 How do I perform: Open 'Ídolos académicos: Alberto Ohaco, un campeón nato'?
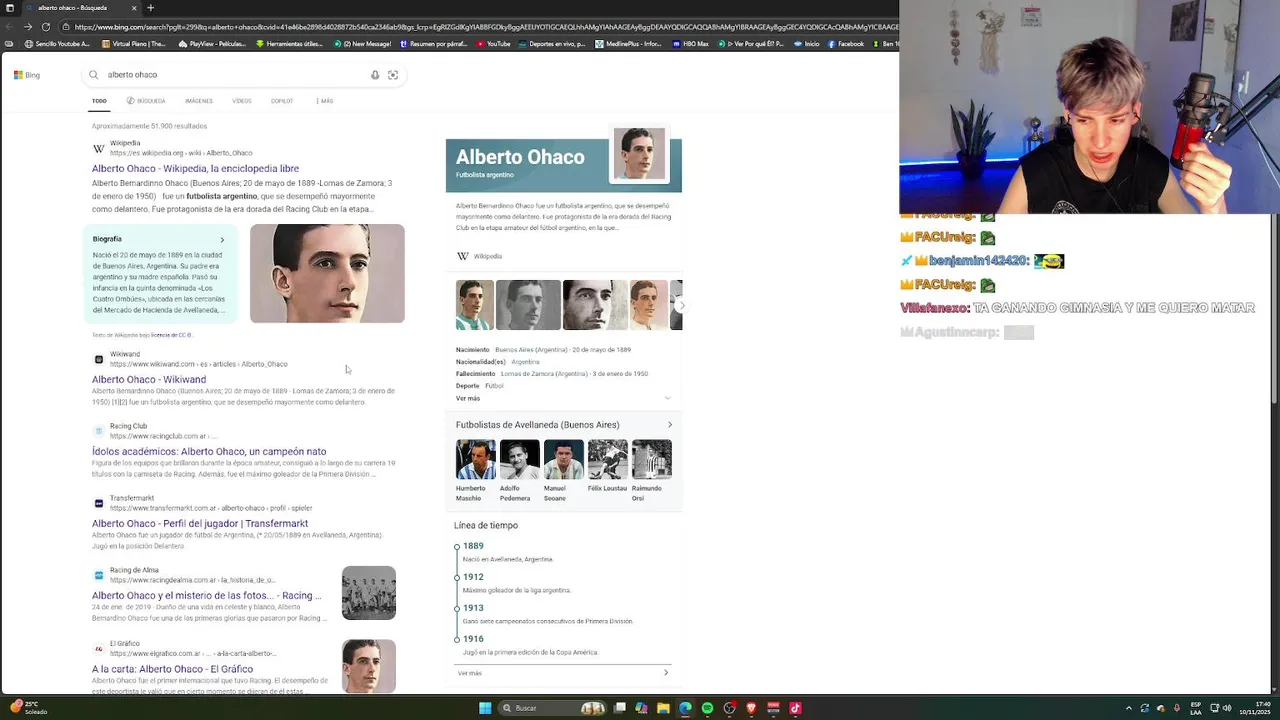coord(209,452)
